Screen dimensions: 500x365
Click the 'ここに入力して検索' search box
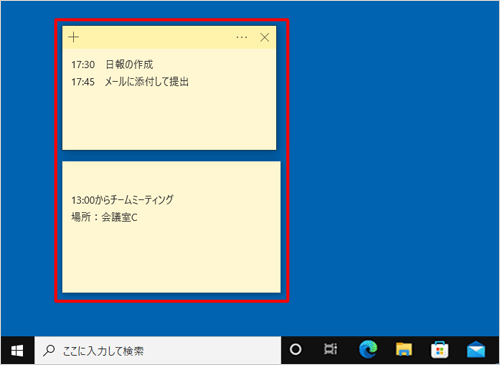pos(158,350)
